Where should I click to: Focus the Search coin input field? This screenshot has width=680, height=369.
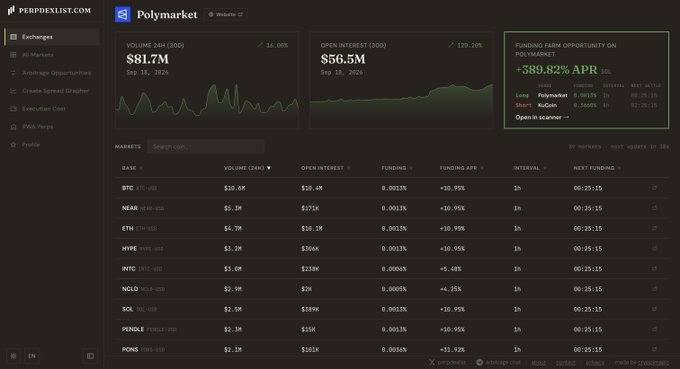[206, 147]
